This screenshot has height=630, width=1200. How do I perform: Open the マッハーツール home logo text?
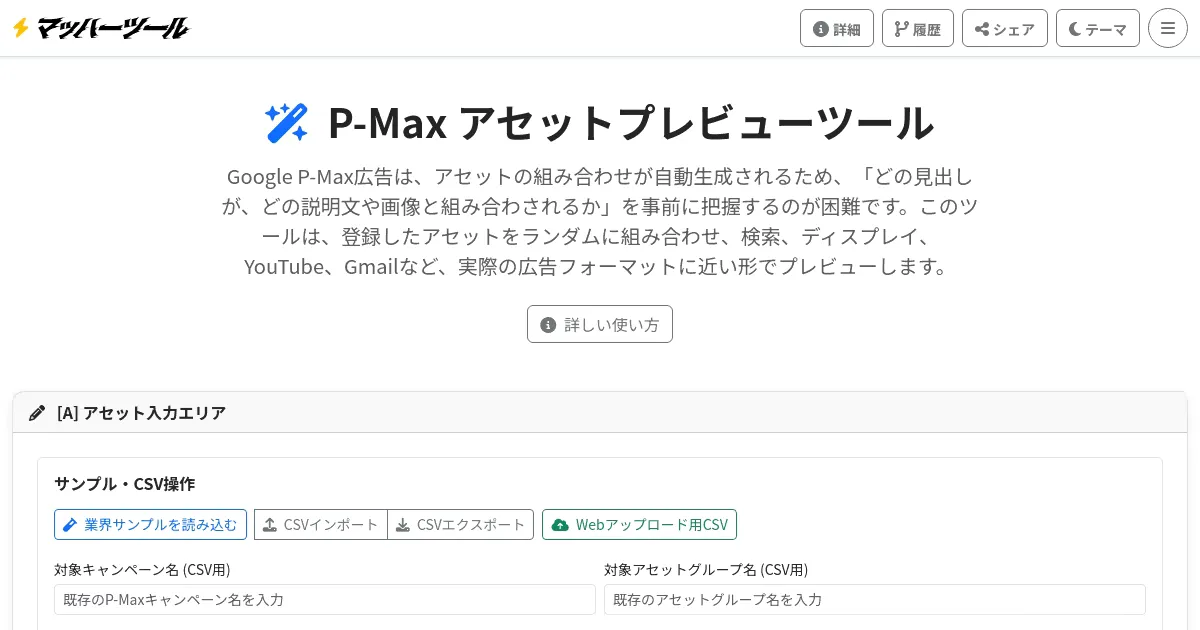pos(112,28)
